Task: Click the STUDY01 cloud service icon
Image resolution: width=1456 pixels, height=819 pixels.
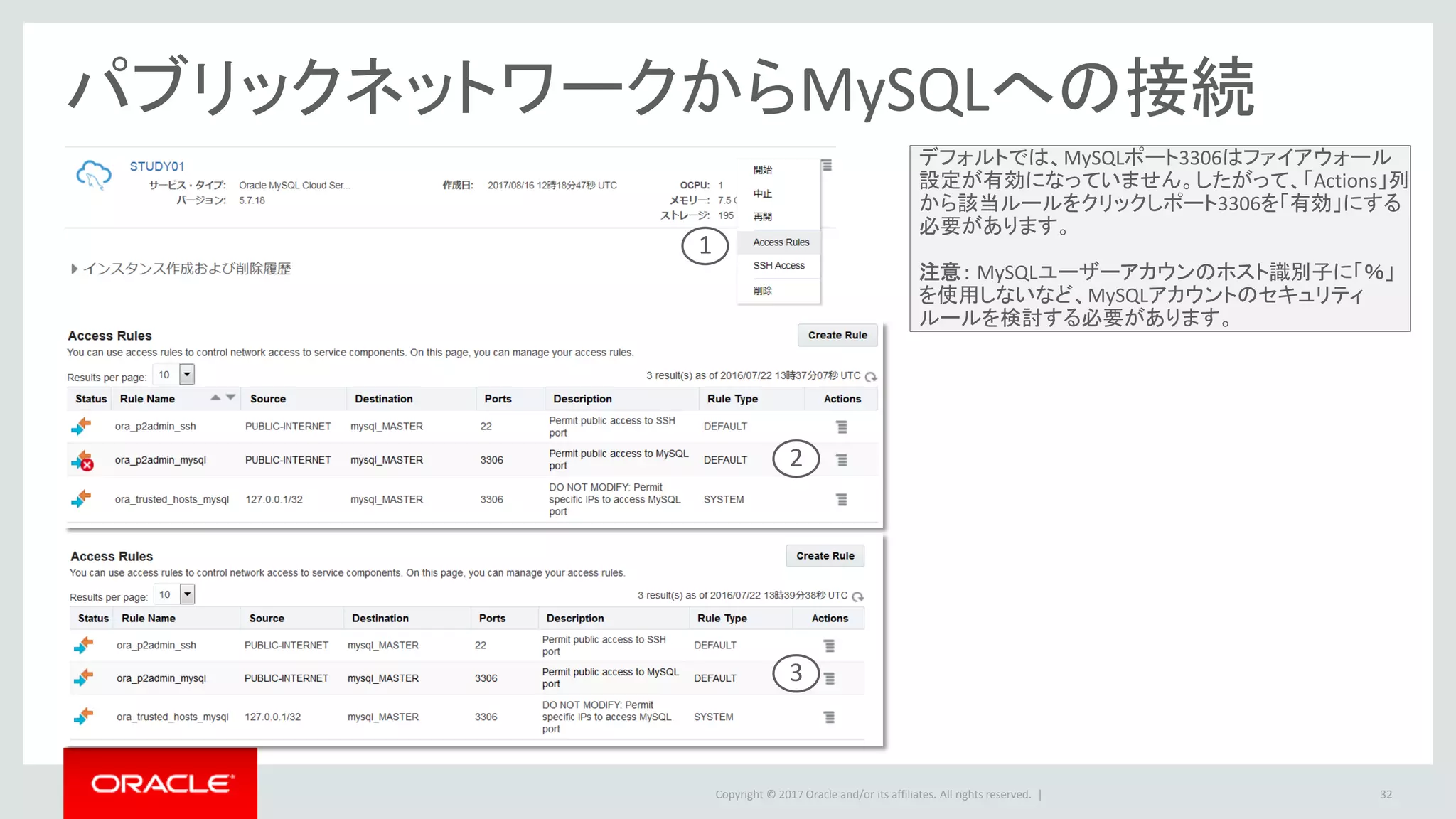Action: click(94, 175)
